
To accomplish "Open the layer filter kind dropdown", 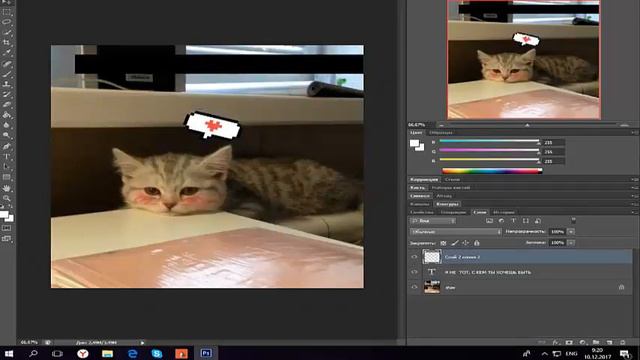I will (433, 221).
